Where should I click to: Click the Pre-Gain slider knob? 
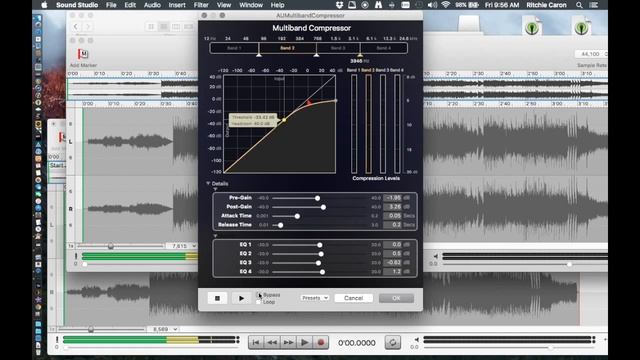(317, 198)
